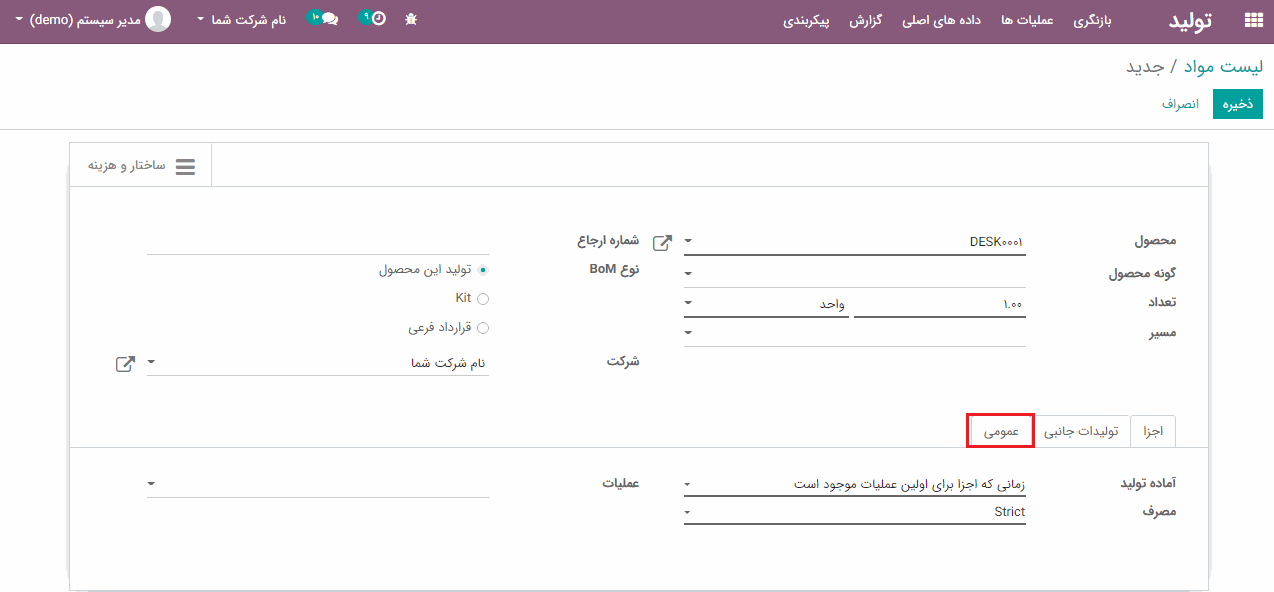Click the ذخیره save button

pos(1238,104)
